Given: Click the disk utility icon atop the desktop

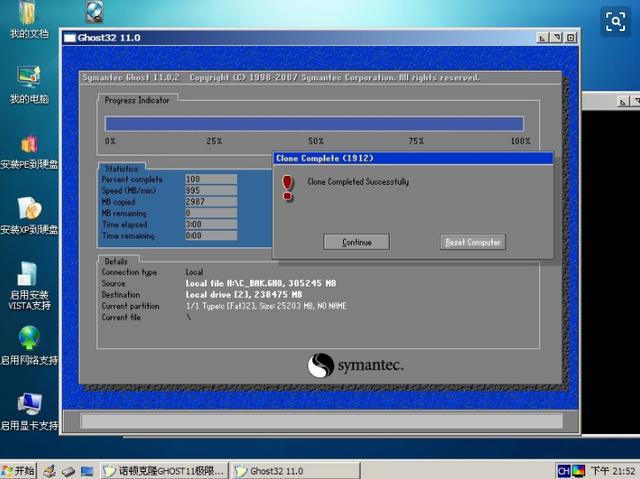Looking at the screenshot, I should (94, 12).
